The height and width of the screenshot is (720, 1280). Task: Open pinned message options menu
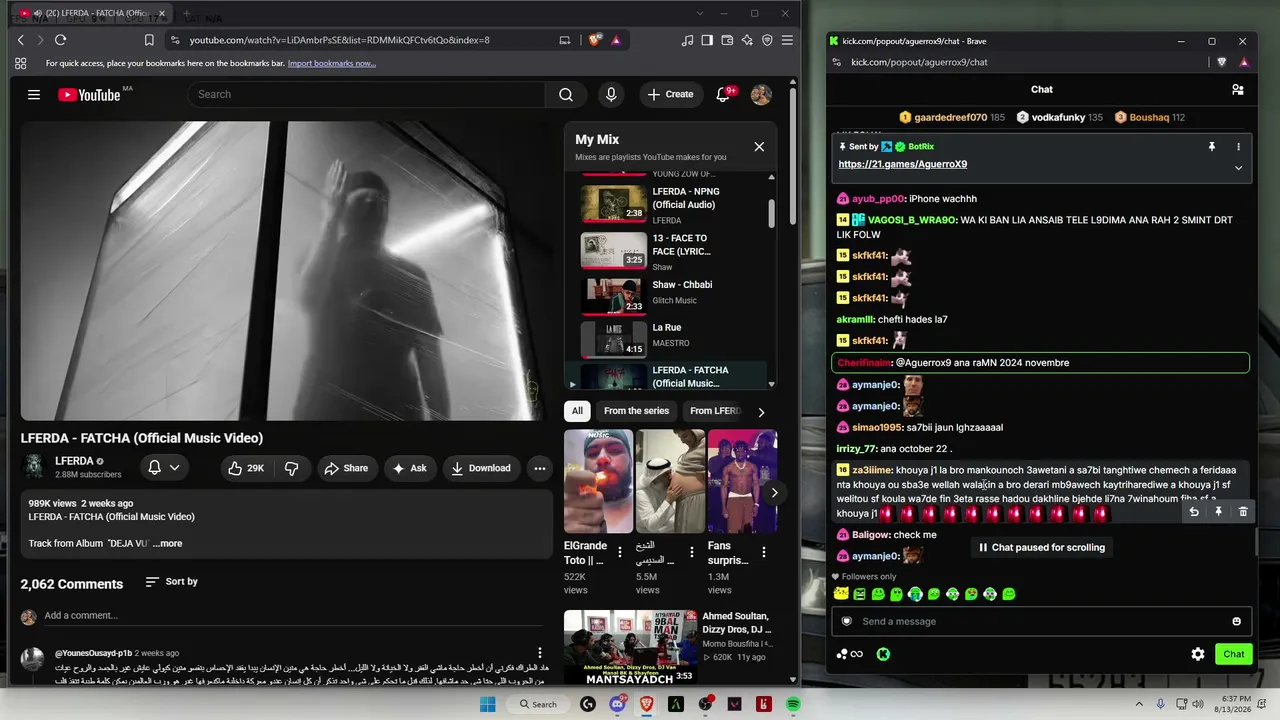click(1238, 147)
